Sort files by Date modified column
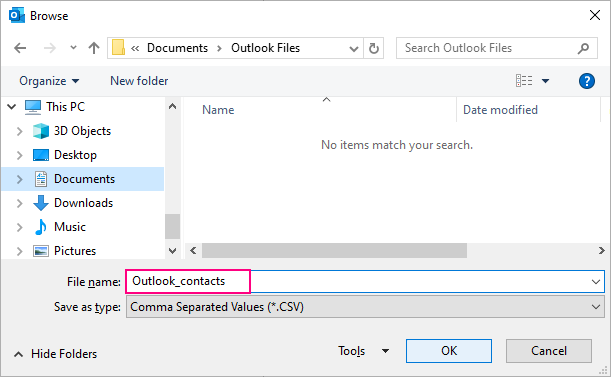611x377 pixels. [500, 110]
